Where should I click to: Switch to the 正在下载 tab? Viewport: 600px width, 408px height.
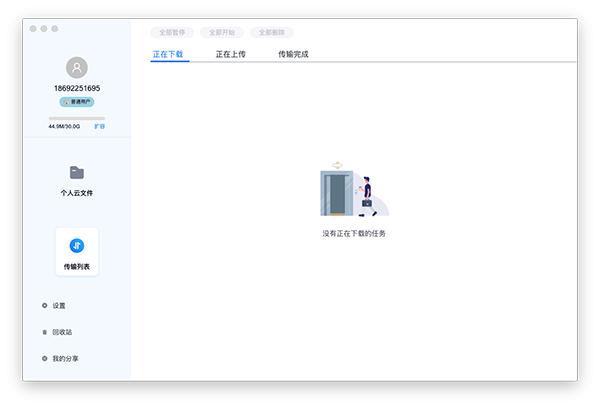pyautogui.click(x=168, y=54)
